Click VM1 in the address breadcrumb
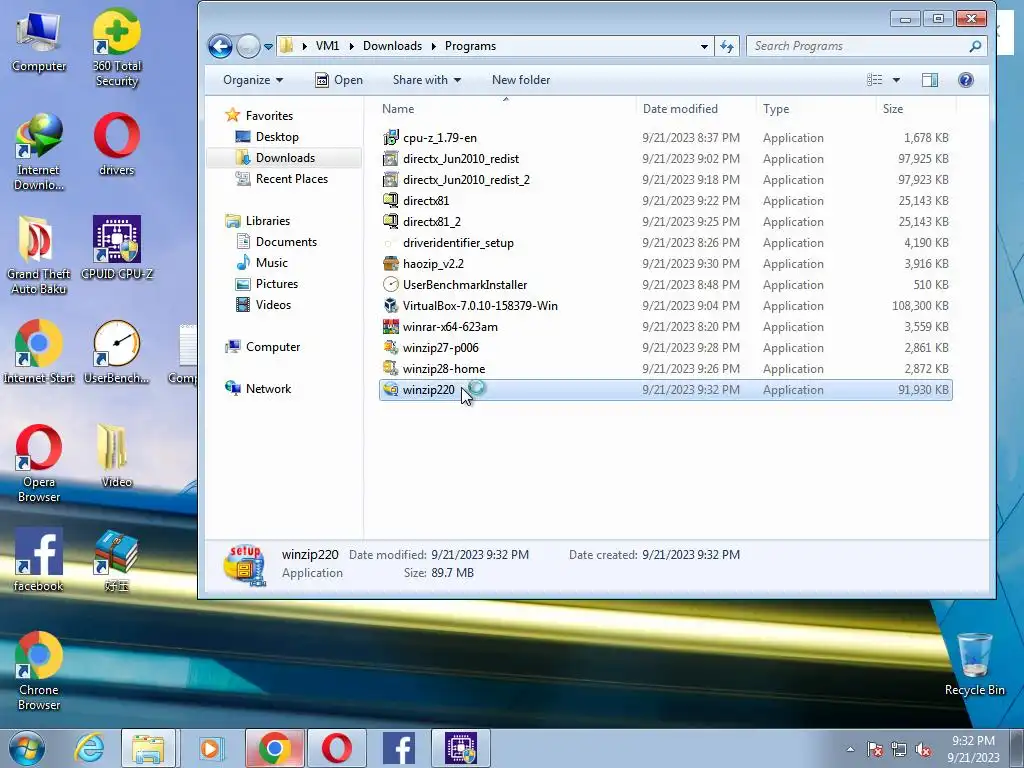 pyautogui.click(x=327, y=46)
